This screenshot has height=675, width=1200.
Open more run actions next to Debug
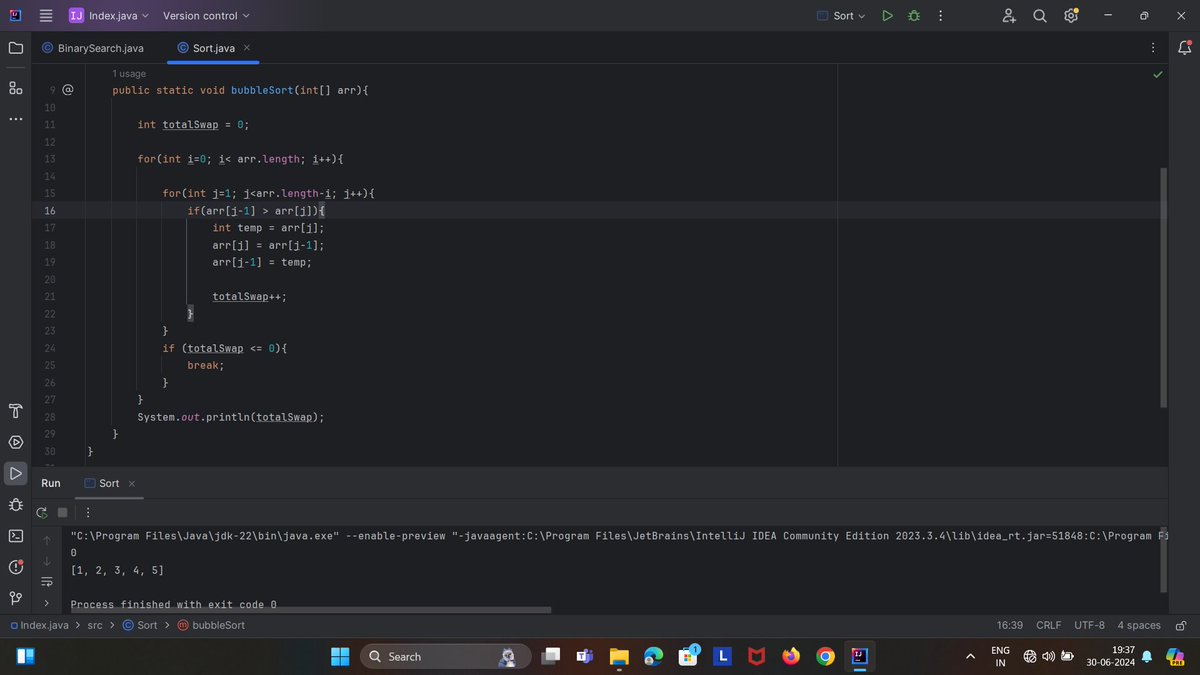(941, 16)
